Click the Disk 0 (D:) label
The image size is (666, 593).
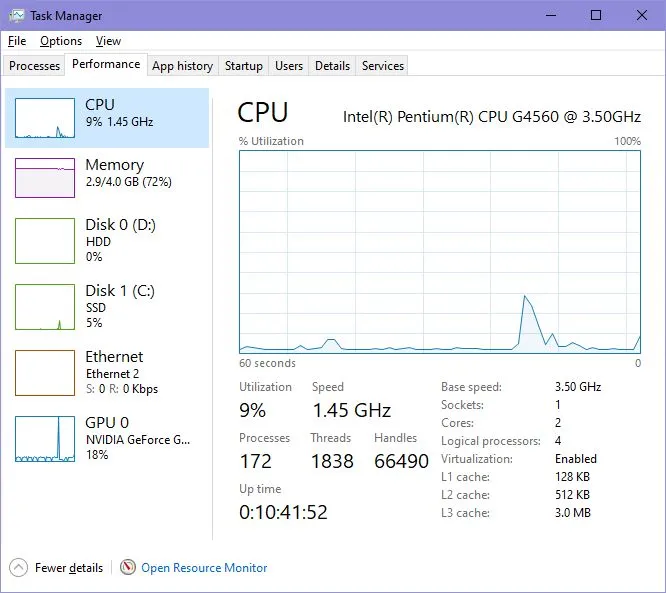point(121,225)
